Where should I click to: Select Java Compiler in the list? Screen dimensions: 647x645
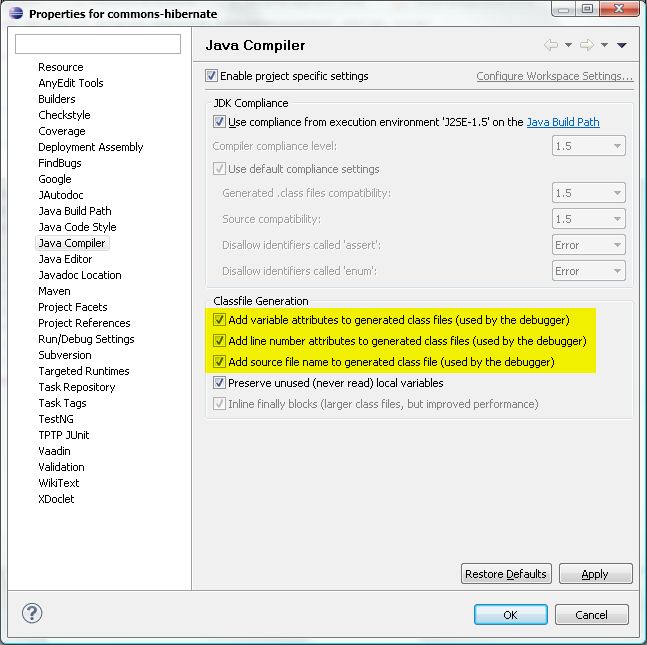(72, 243)
